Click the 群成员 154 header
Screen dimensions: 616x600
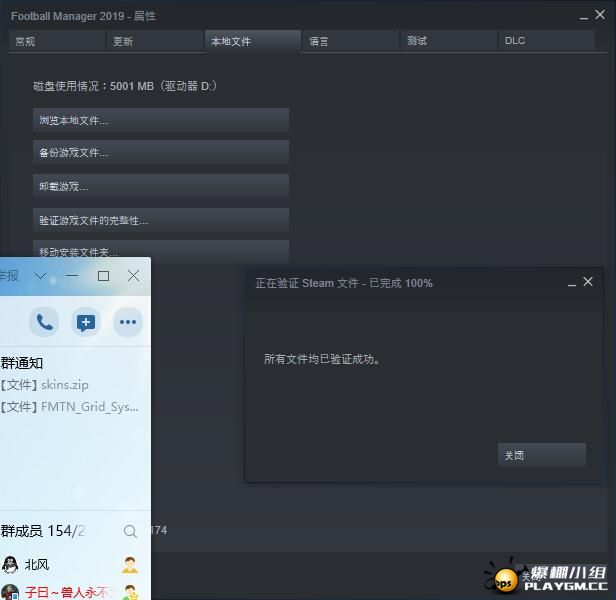click(x=43, y=531)
